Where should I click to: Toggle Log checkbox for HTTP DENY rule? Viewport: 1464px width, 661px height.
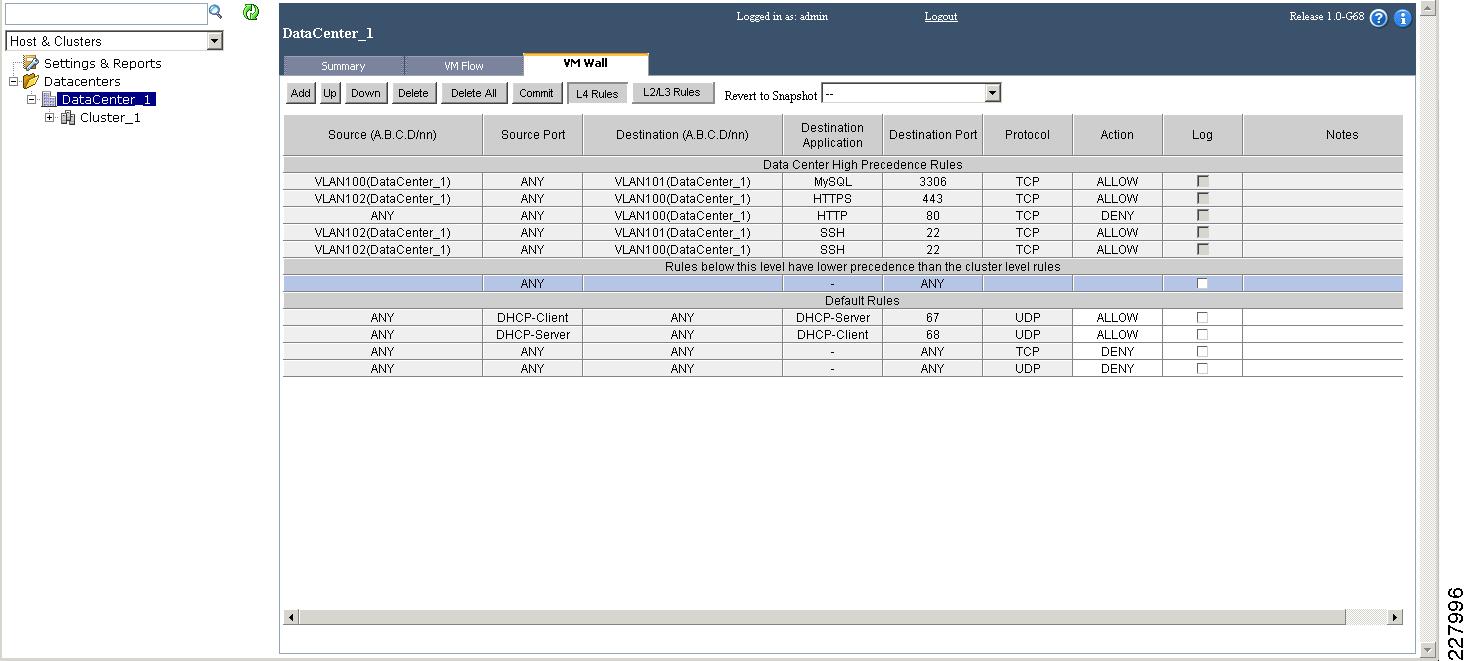(1203, 215)
